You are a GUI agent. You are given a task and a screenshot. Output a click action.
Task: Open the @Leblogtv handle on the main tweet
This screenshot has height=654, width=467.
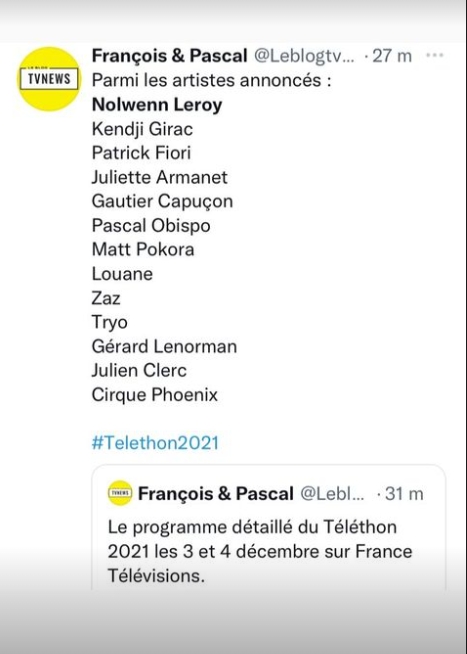point(304,56)
